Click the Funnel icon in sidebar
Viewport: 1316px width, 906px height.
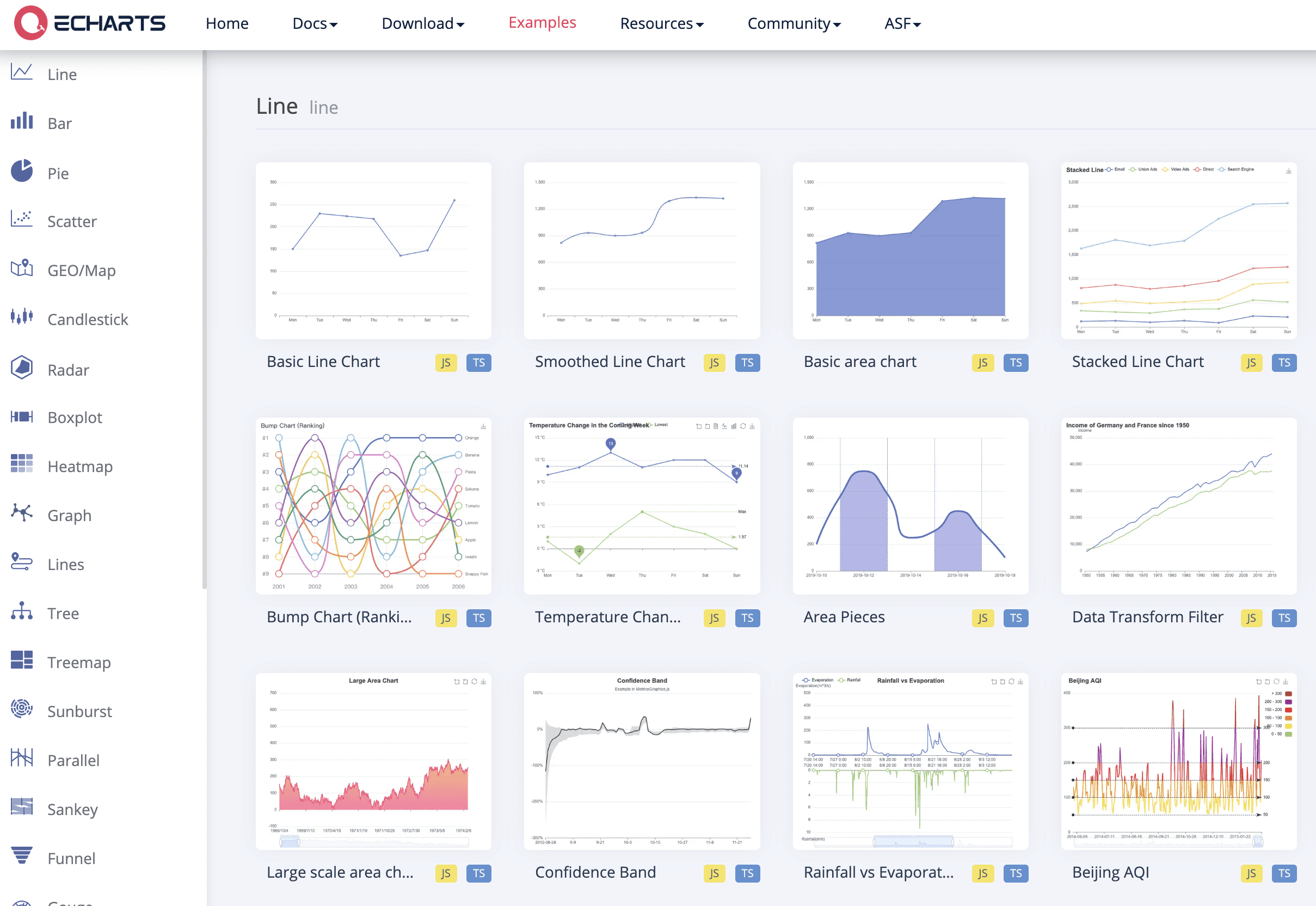click(22, 855)
